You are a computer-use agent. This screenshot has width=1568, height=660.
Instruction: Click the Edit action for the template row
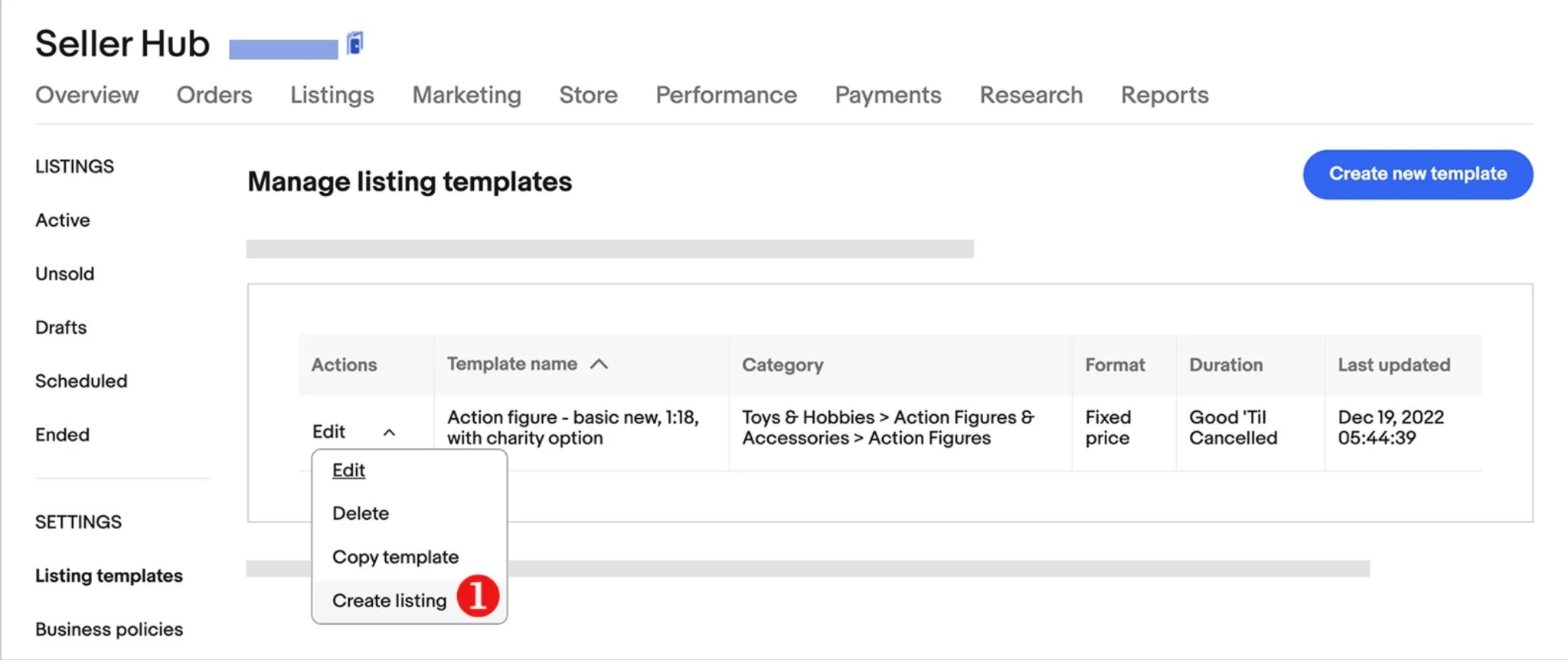[x=329, y=432]
